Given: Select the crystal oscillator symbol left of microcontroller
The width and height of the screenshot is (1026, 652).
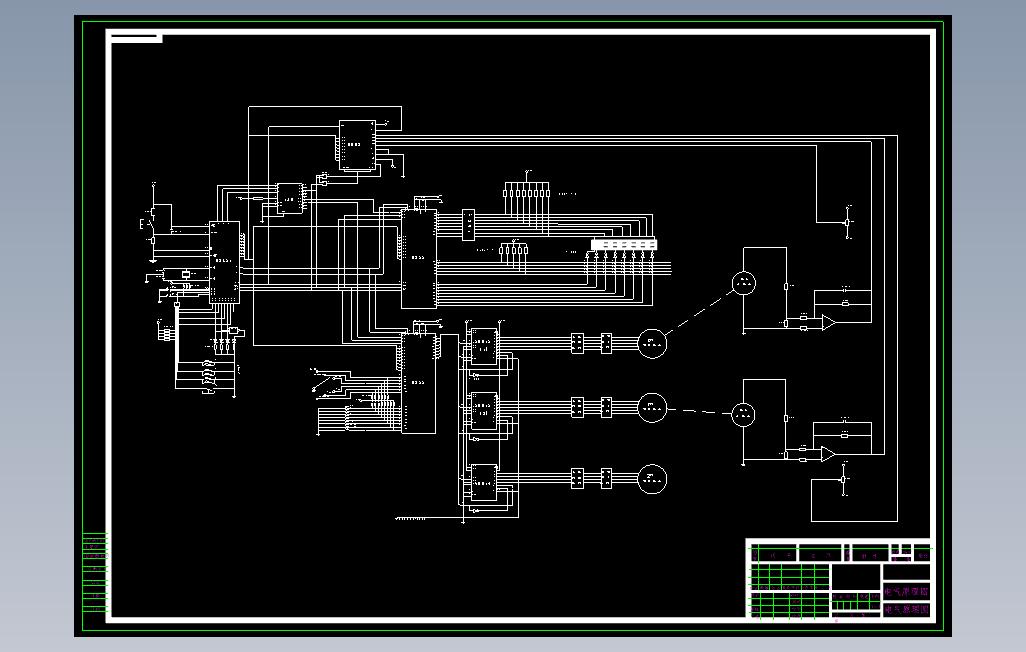Looking at the screenshot, I should tap(185, 274).
